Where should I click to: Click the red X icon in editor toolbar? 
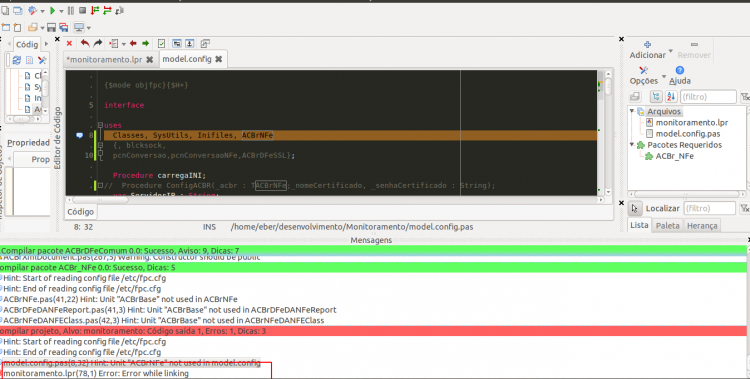pos(69,44)
